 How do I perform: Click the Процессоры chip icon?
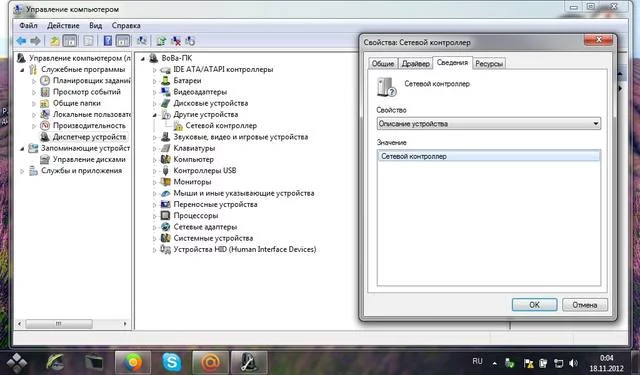165,215
